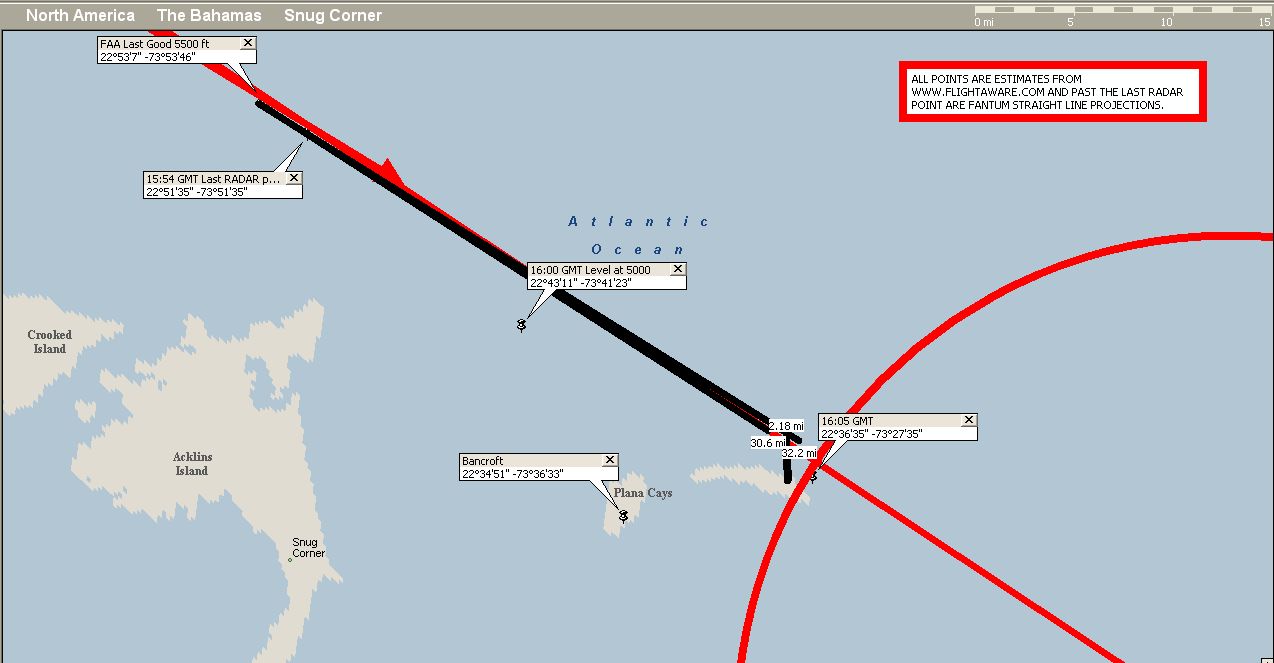The height and width of the screenshot is (663, 1274).
Task: Close the 16:05 GMT balloon
Action: tap(968, 420)
